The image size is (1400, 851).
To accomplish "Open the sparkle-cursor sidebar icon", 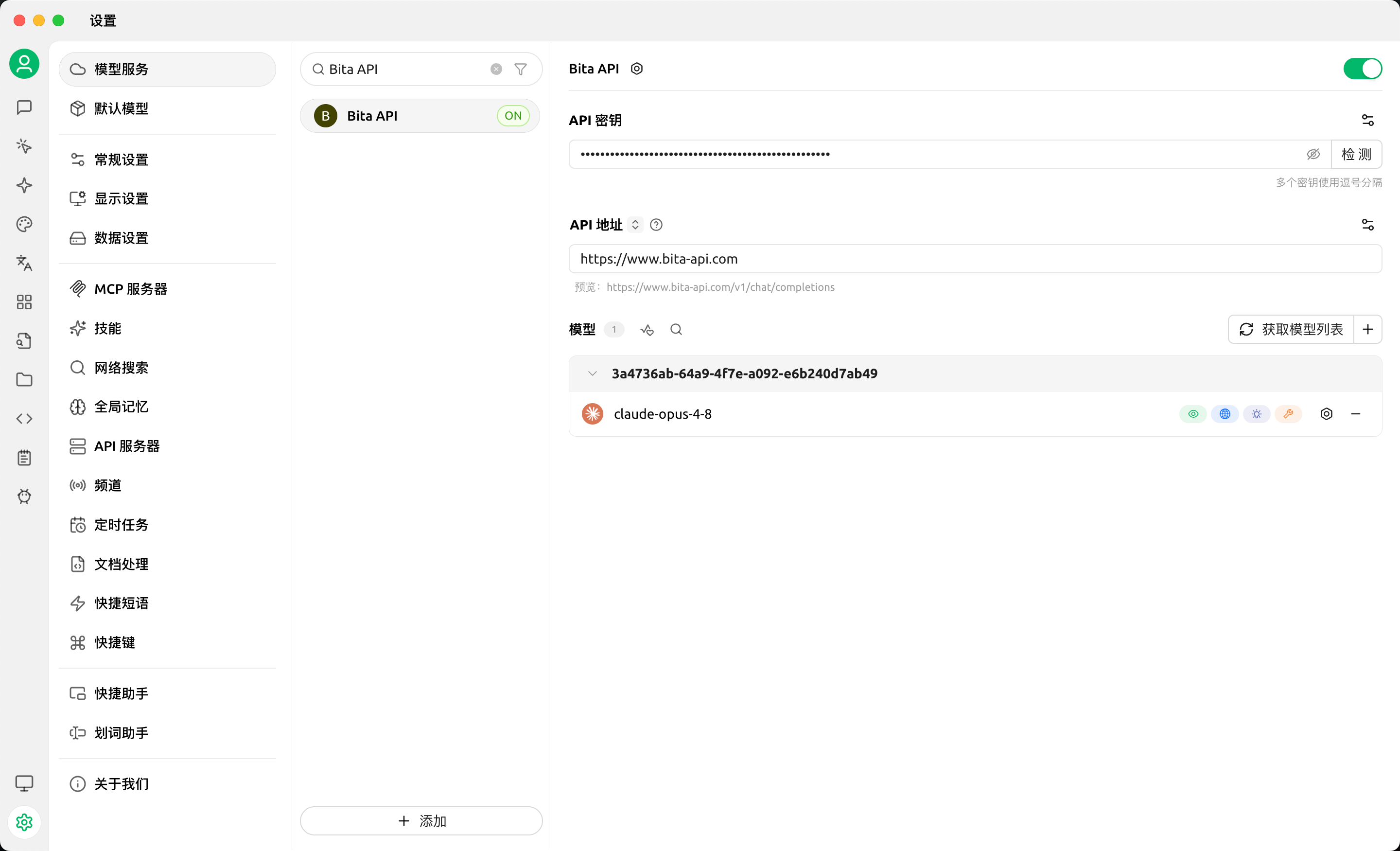I will (24, 146).
